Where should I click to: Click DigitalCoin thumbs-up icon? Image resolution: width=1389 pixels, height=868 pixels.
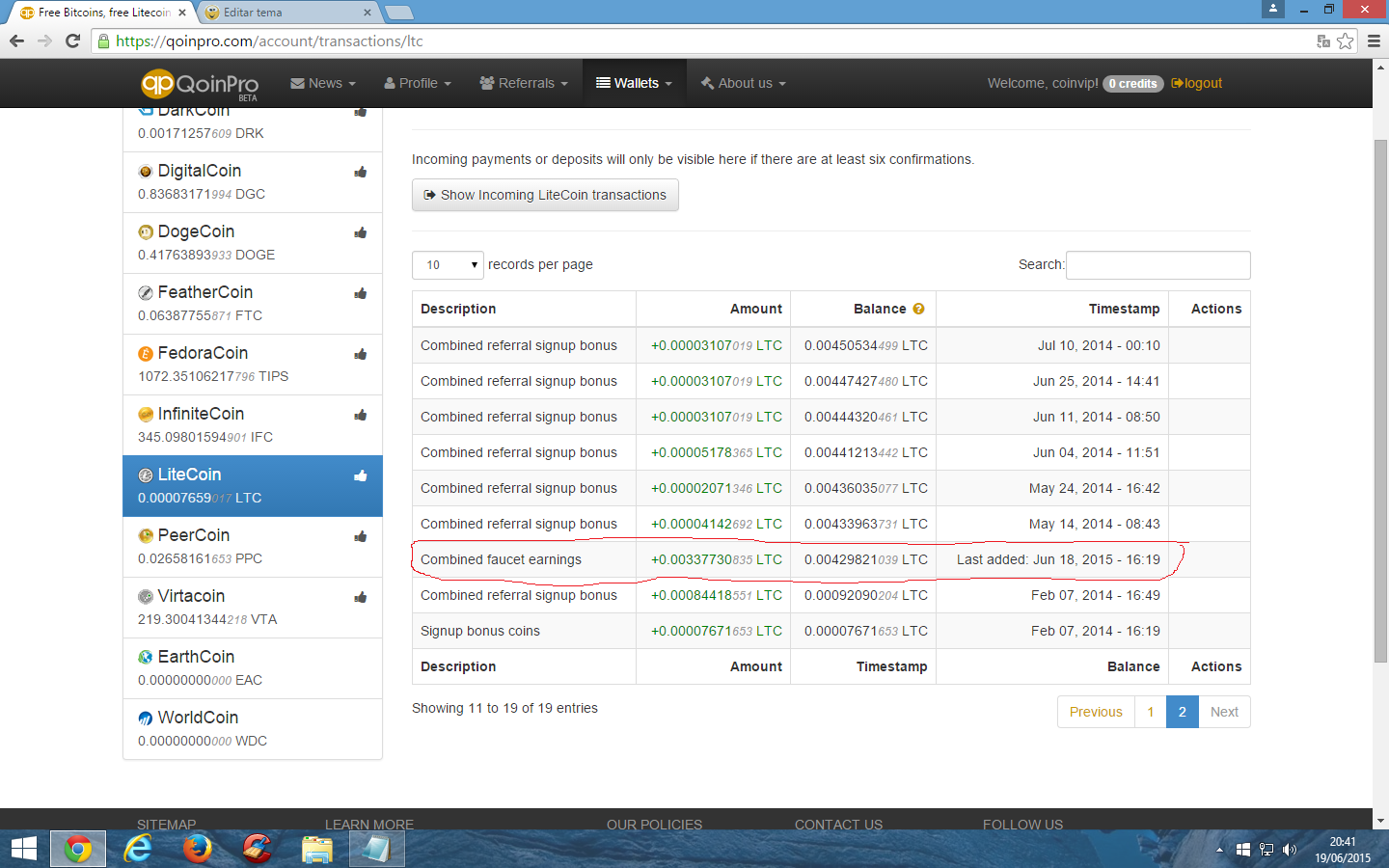(361, 172)
